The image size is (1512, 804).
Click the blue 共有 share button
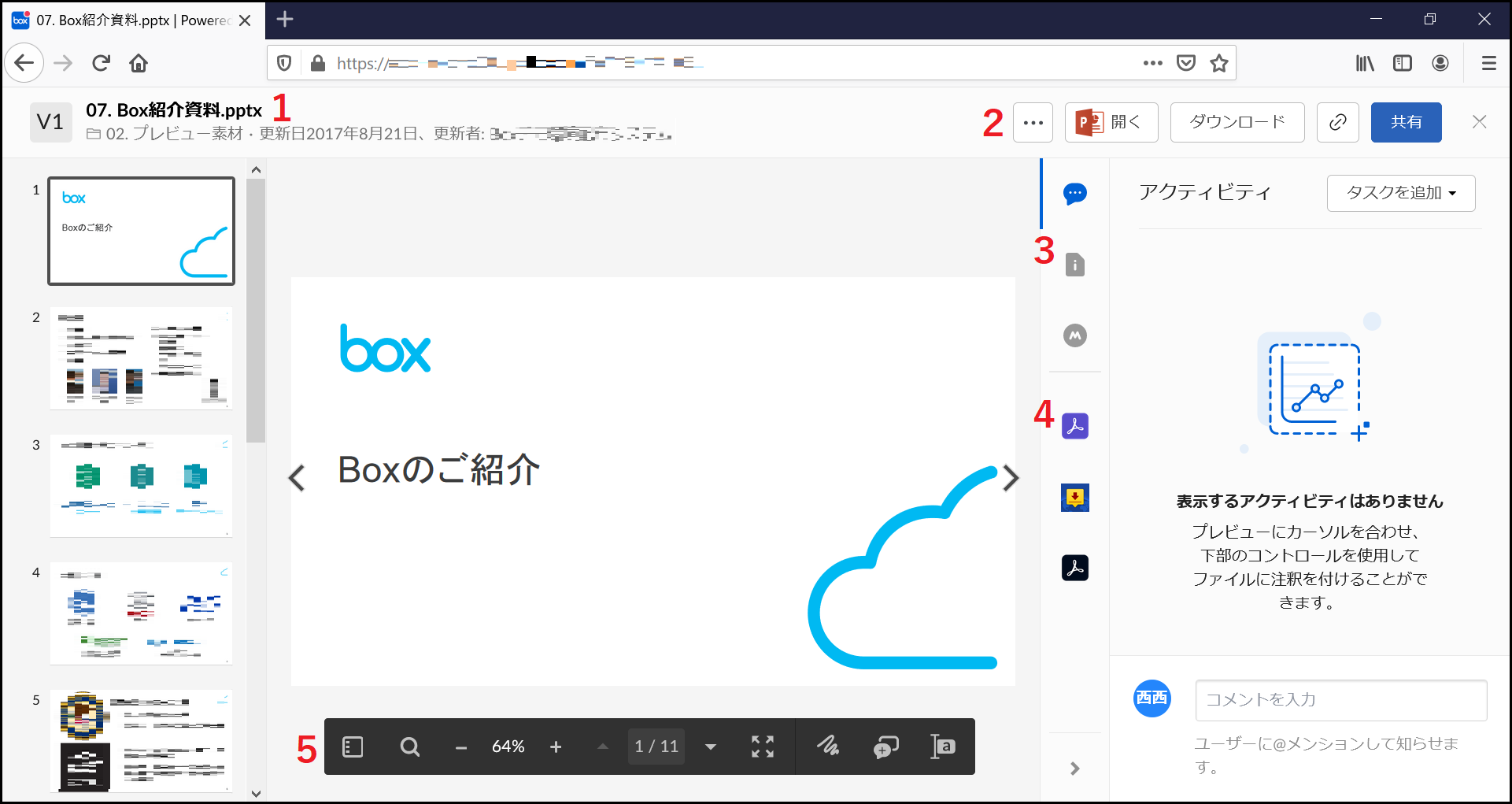point(1407,122)
